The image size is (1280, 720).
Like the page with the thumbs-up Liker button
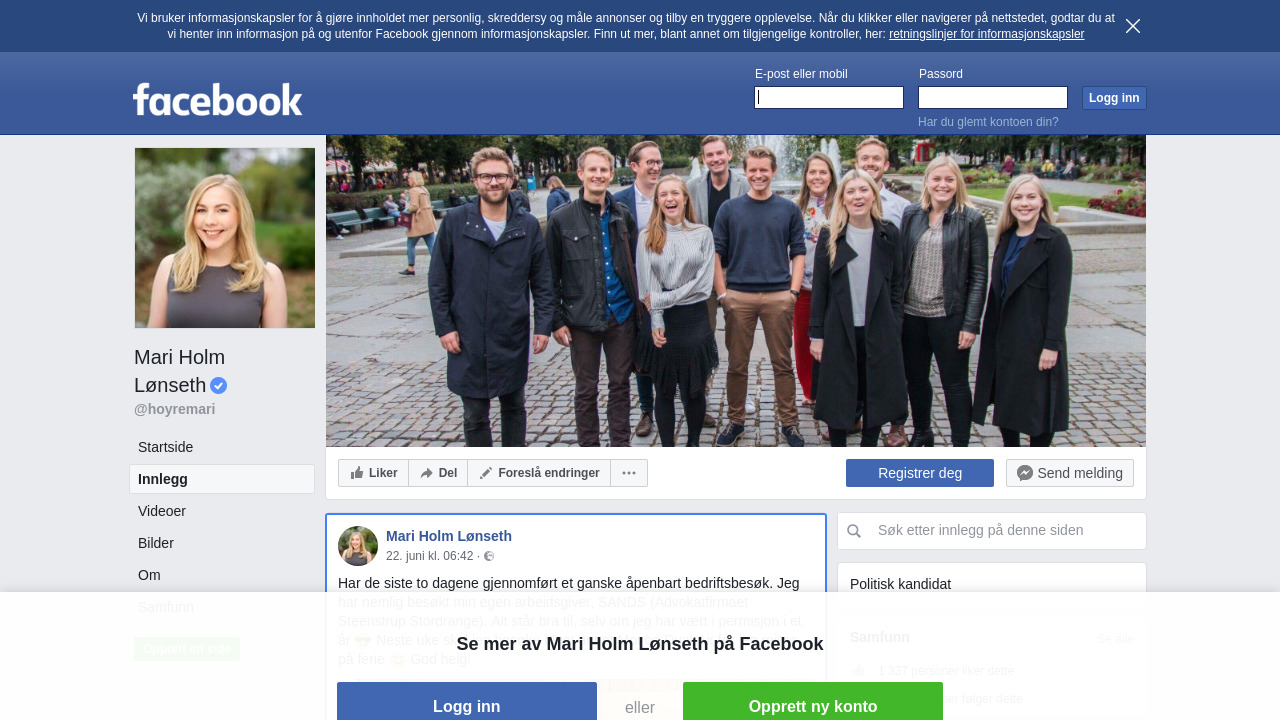click(x=373, y=473)
